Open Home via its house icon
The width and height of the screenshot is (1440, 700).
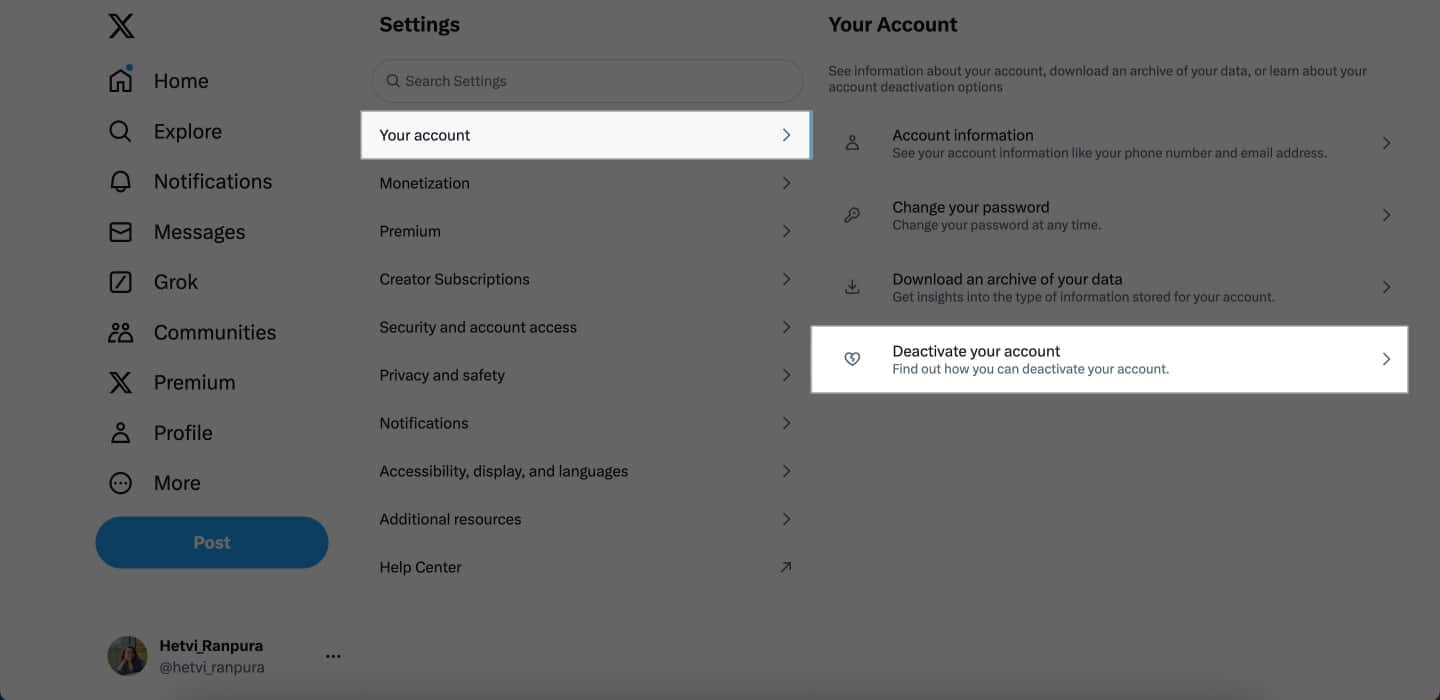pos(120,80)
